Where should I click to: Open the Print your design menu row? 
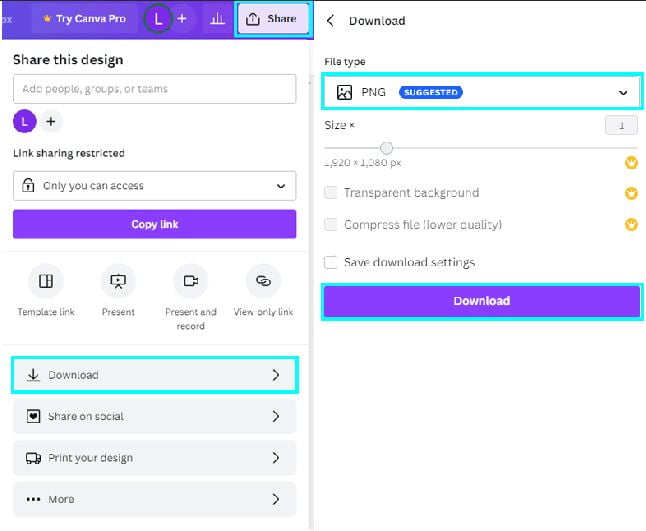click(154, 458)
